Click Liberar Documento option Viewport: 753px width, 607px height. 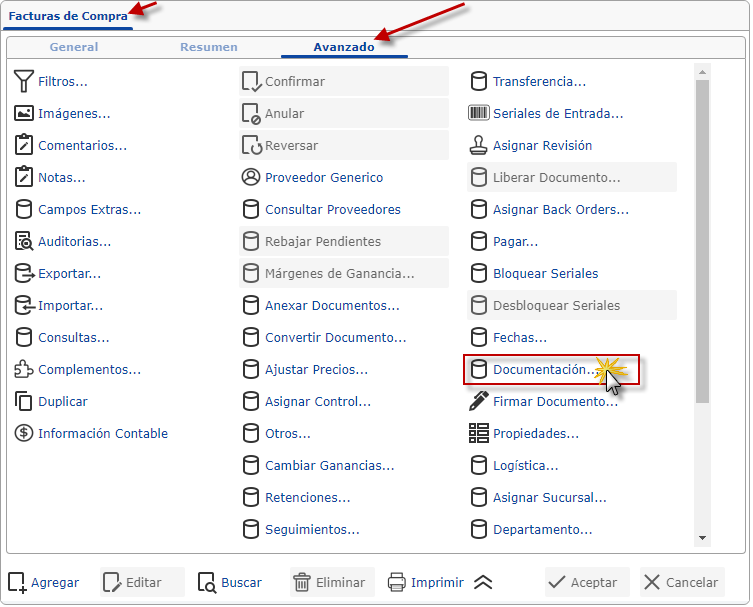pos(571,177)
